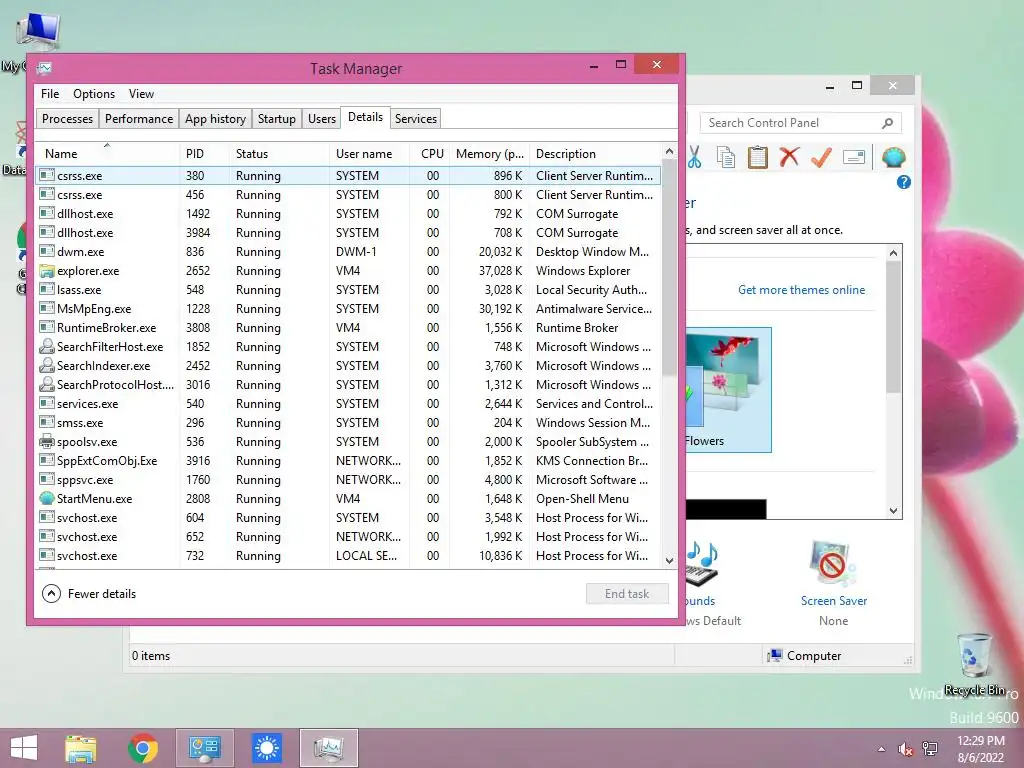Screen dimensions: 1024x768
Task: Sort by the Description column header
Action: pos(594,153)
